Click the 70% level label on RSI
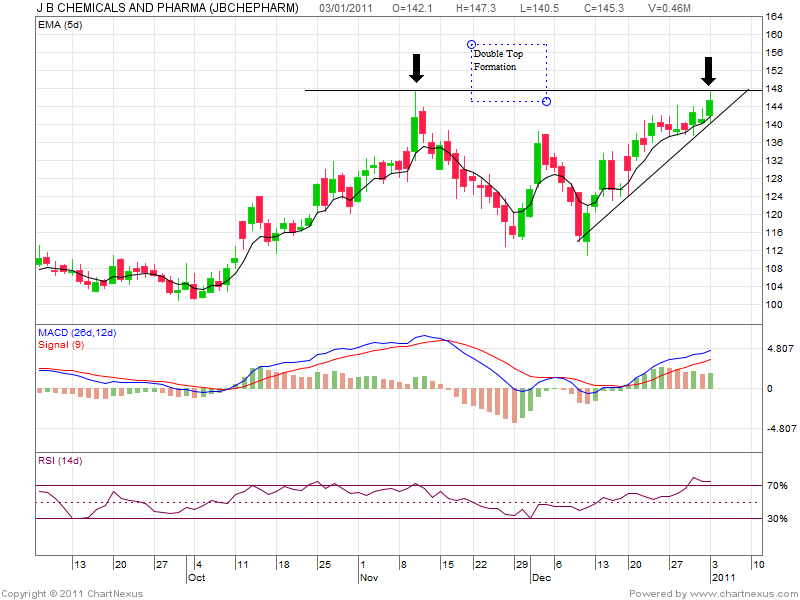The width and height of the screenshot is (800, 600). click(x=778, y=486)
